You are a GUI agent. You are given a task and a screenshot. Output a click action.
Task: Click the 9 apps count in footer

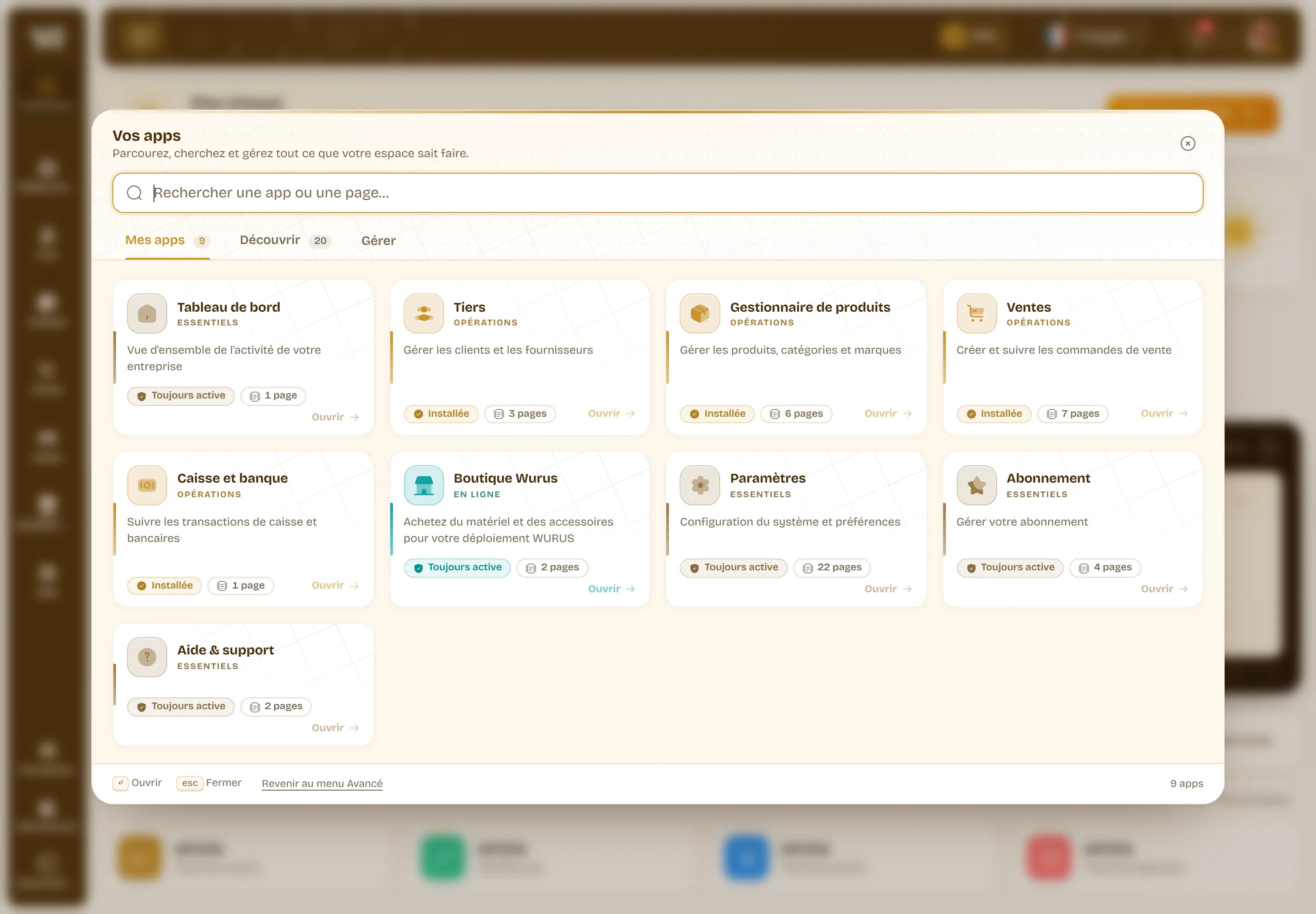1187,783
